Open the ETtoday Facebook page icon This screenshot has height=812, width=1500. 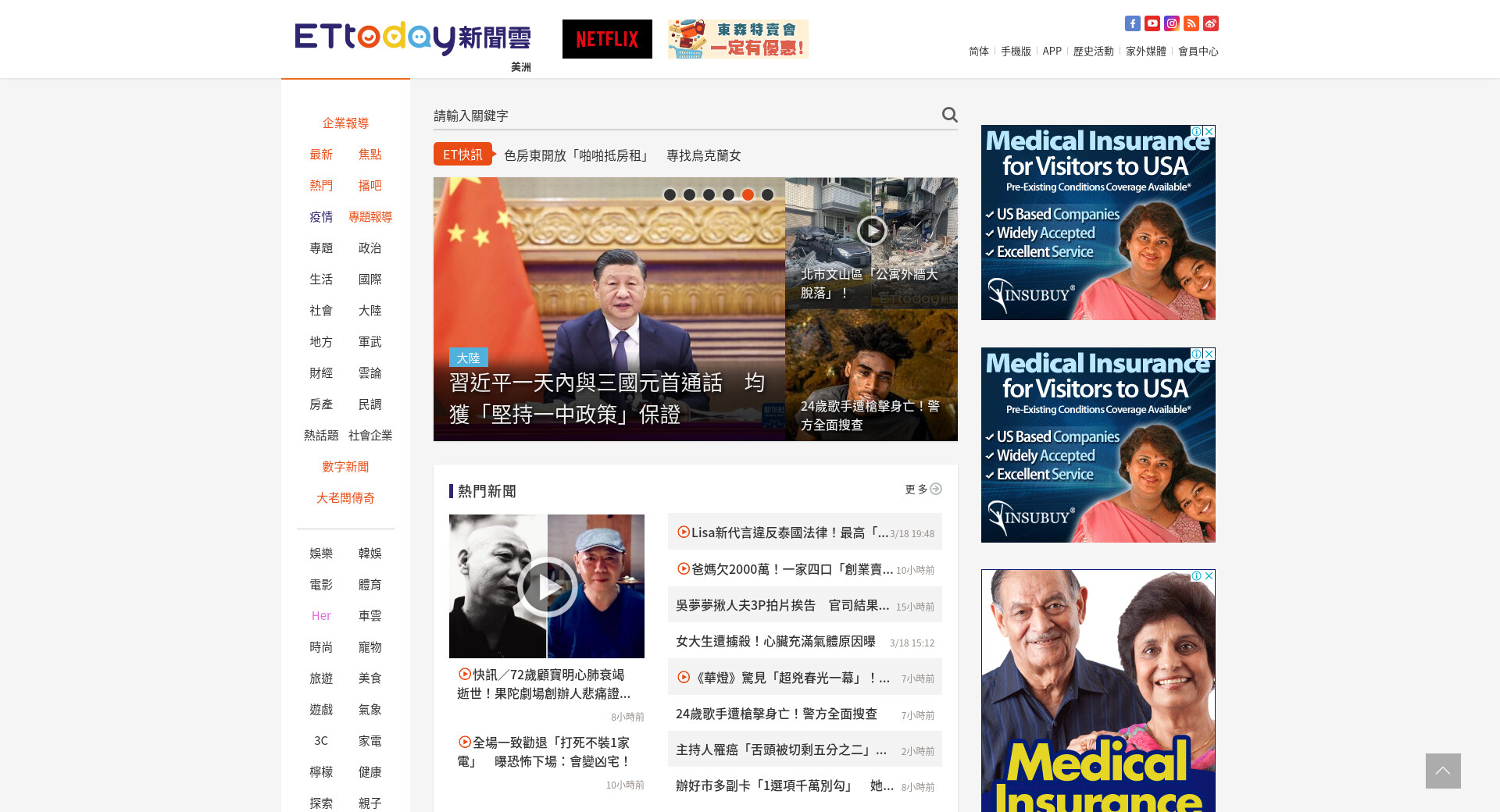click(x=1133, y=23)
